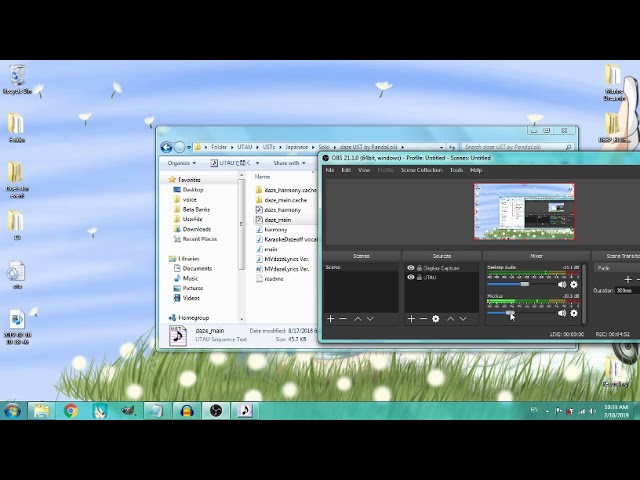Screen dimensions: 640x480
Task: Select Downloads in Favorites
Action: pos(197,229)
